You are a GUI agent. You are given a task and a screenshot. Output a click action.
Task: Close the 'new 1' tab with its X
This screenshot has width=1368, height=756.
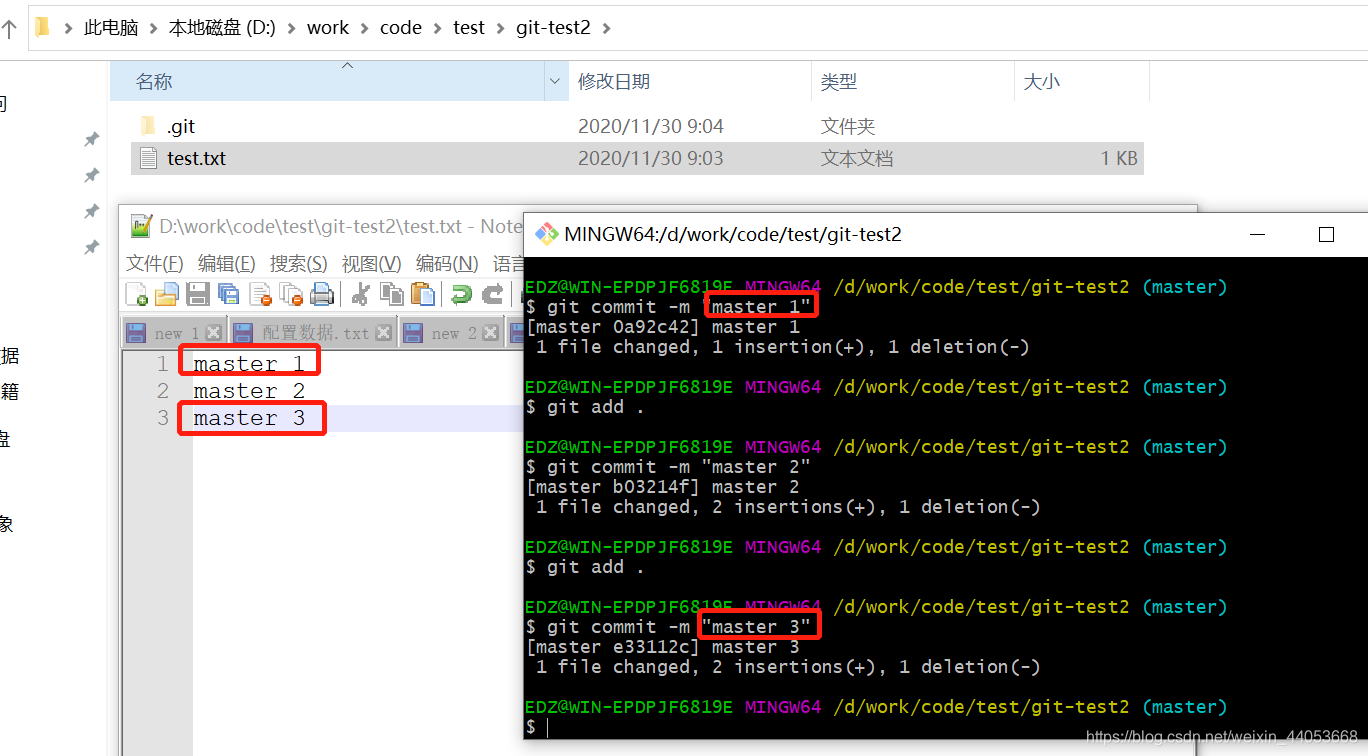[x=213, y=333]
